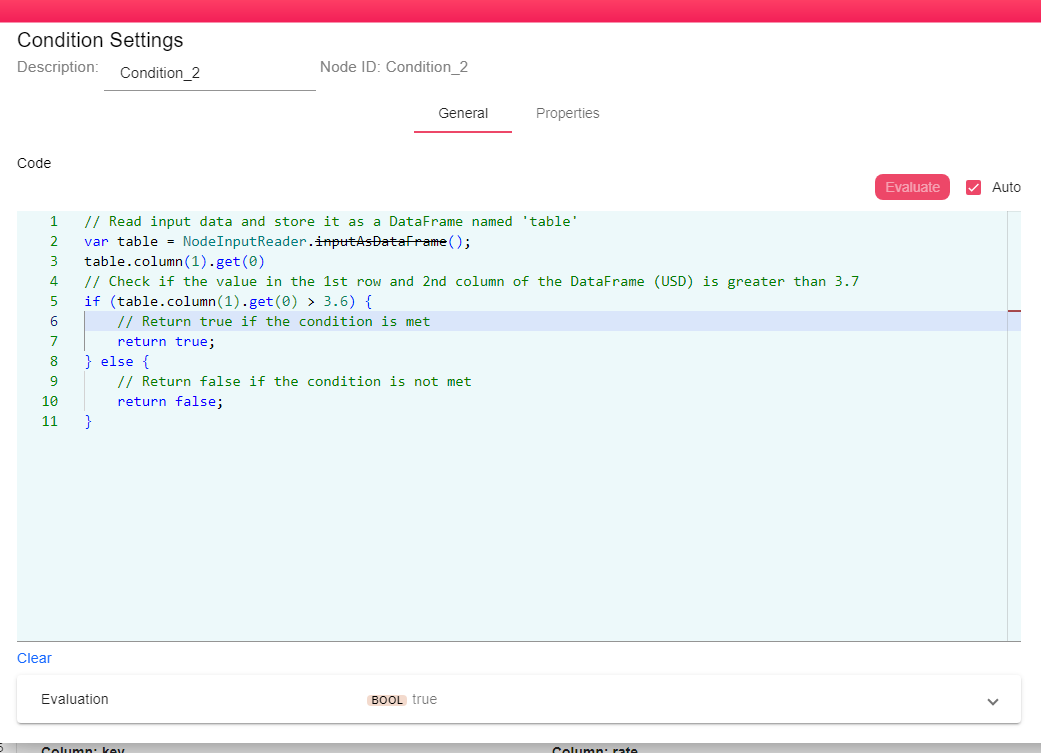Place cursor on the 'else' keyword
This screenshot has width=1041, height=753.
(117, 361)
